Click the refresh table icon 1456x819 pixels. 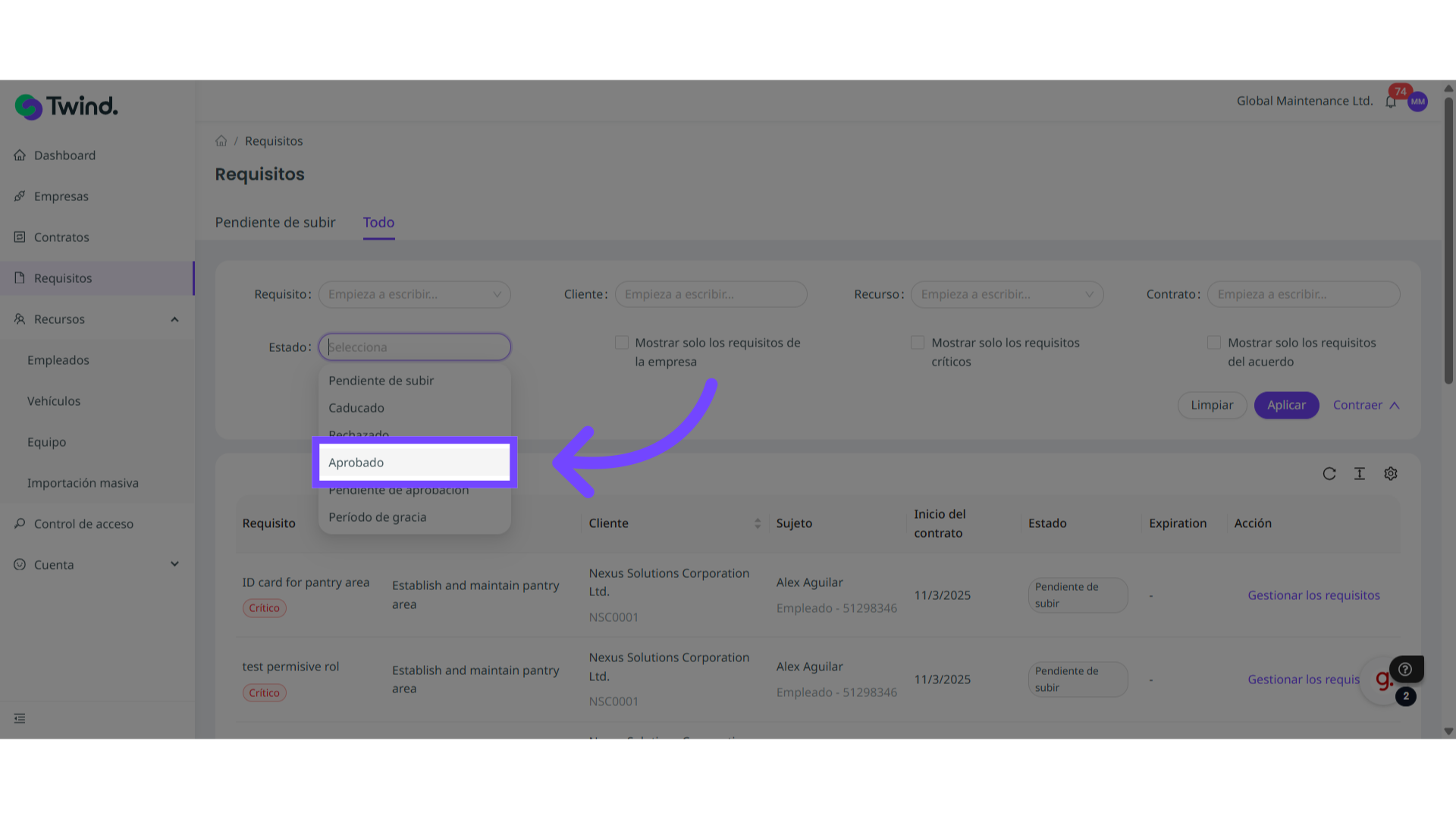coord(1329,474)
